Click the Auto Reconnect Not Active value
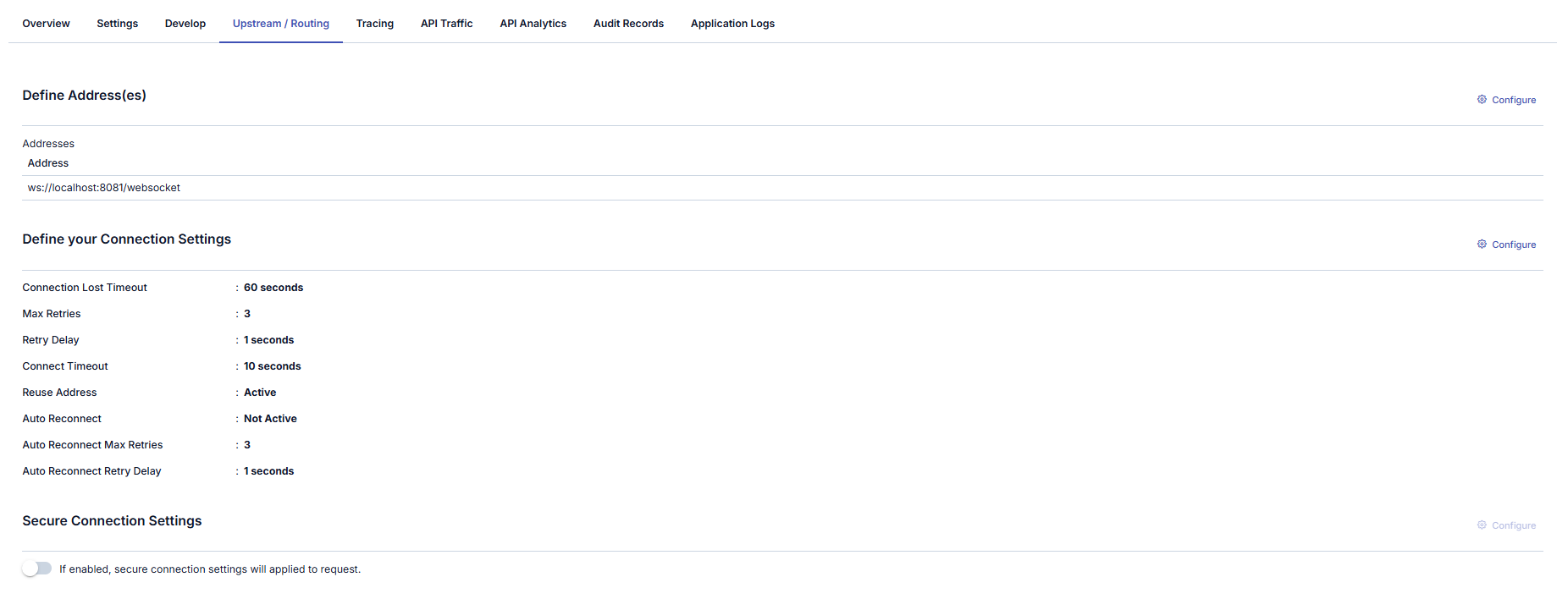 pos(270,419)
